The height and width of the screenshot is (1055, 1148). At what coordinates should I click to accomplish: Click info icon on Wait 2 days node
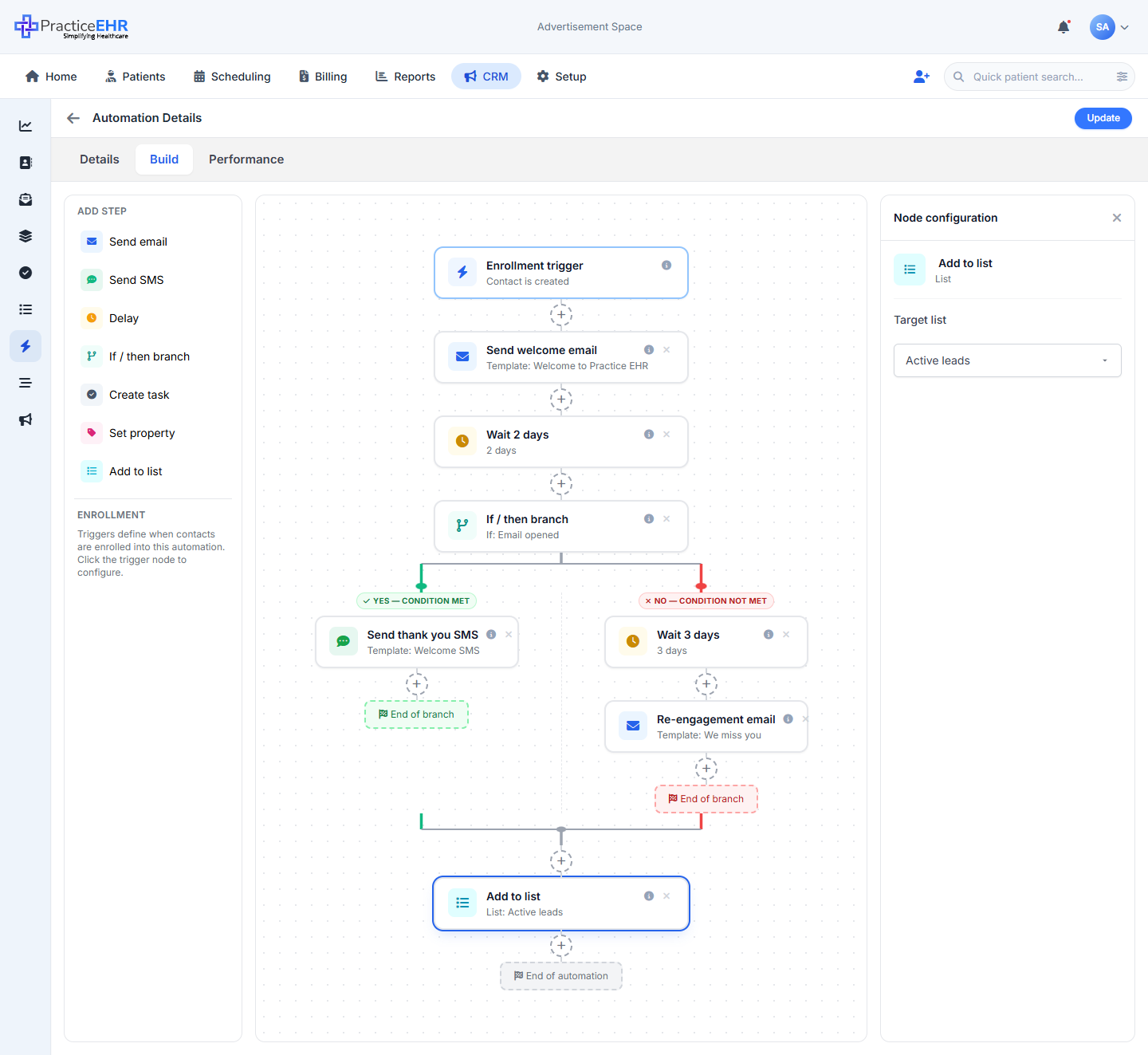pyautogui.click(x=649, y=435)
